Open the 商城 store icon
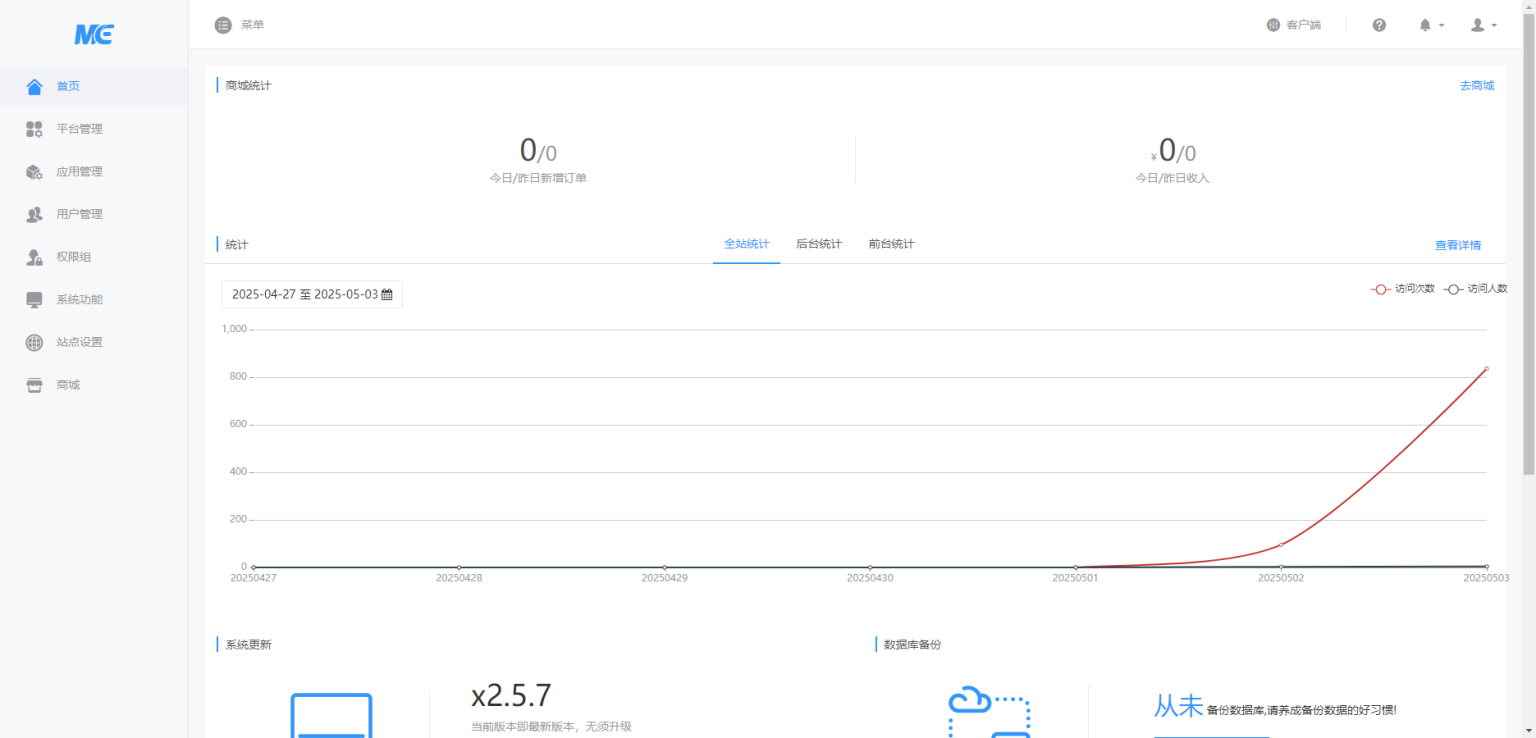The height and width of the screenshot is (738, 1536). pos(35,385)
